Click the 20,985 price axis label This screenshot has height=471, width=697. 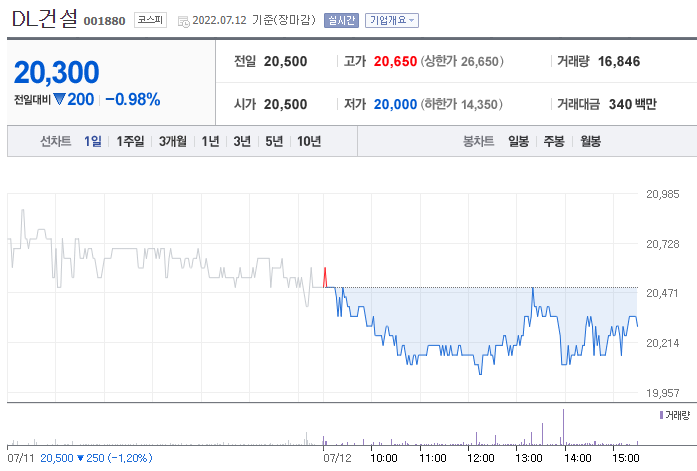[662, 194]
